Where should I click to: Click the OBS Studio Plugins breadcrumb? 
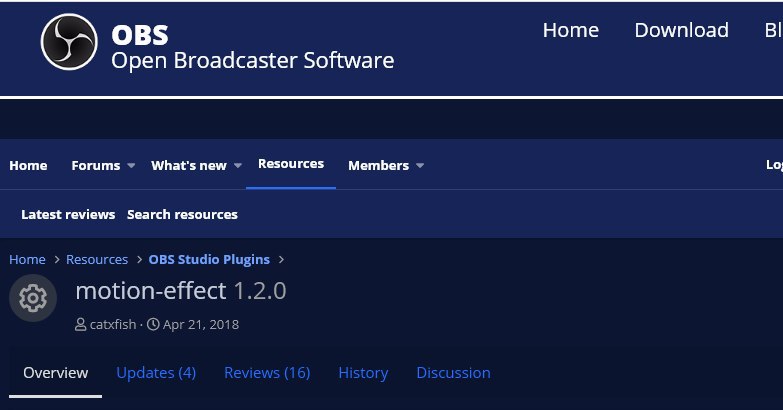click(x=209, y=260)
